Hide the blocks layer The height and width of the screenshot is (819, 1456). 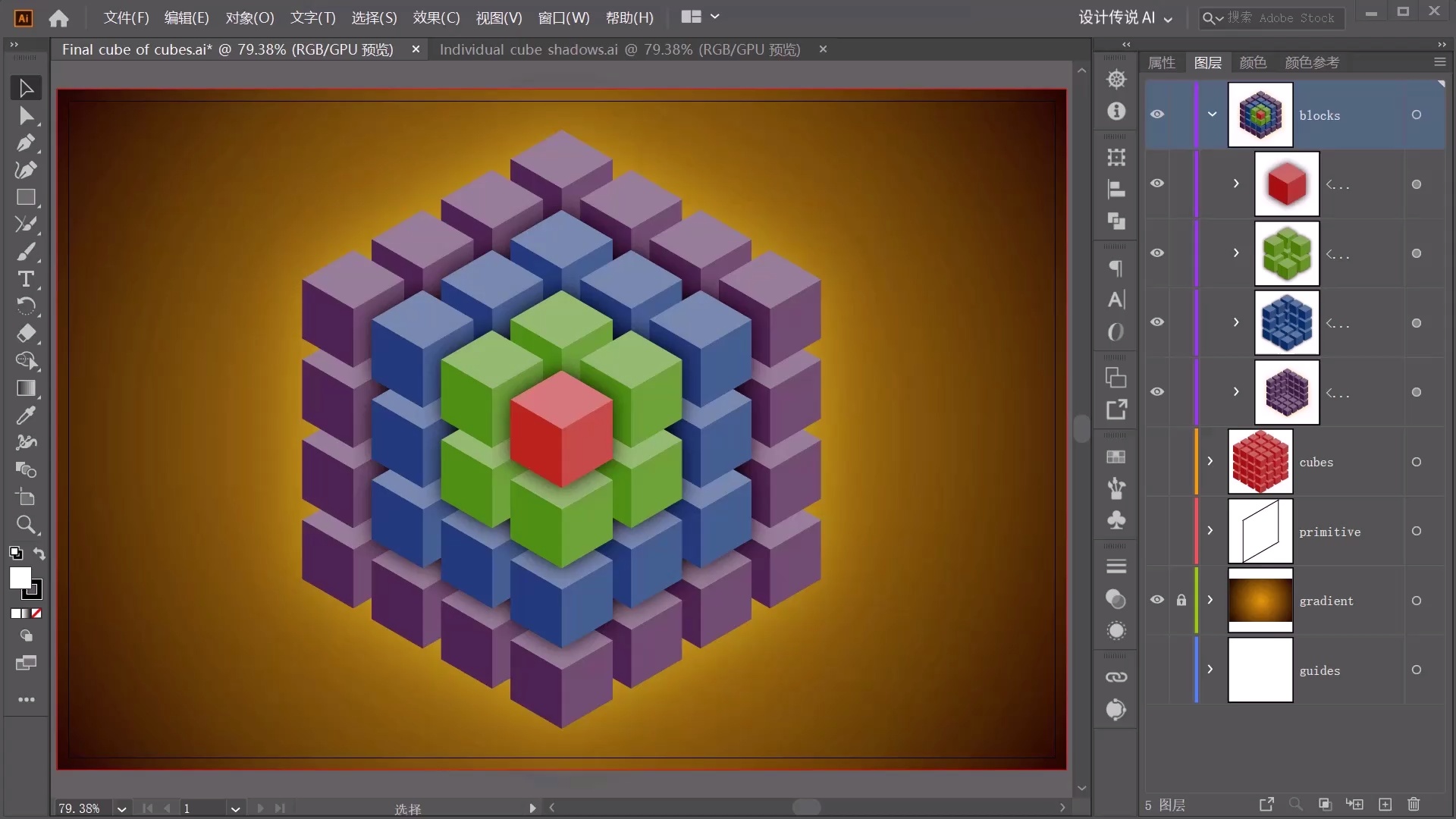[1157, 115]
